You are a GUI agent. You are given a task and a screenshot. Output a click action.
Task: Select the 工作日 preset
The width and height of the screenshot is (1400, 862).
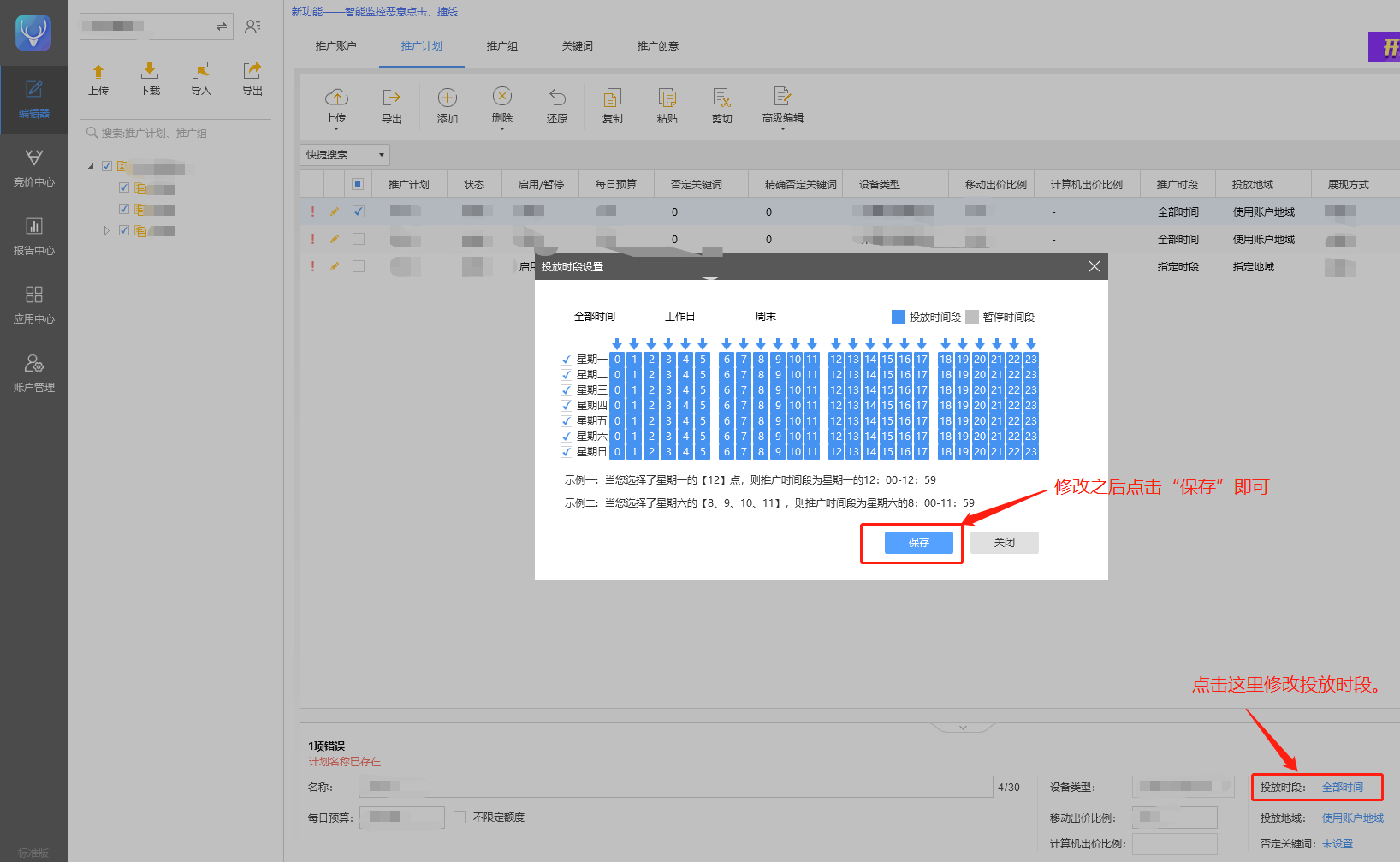(x=679, y=317)
